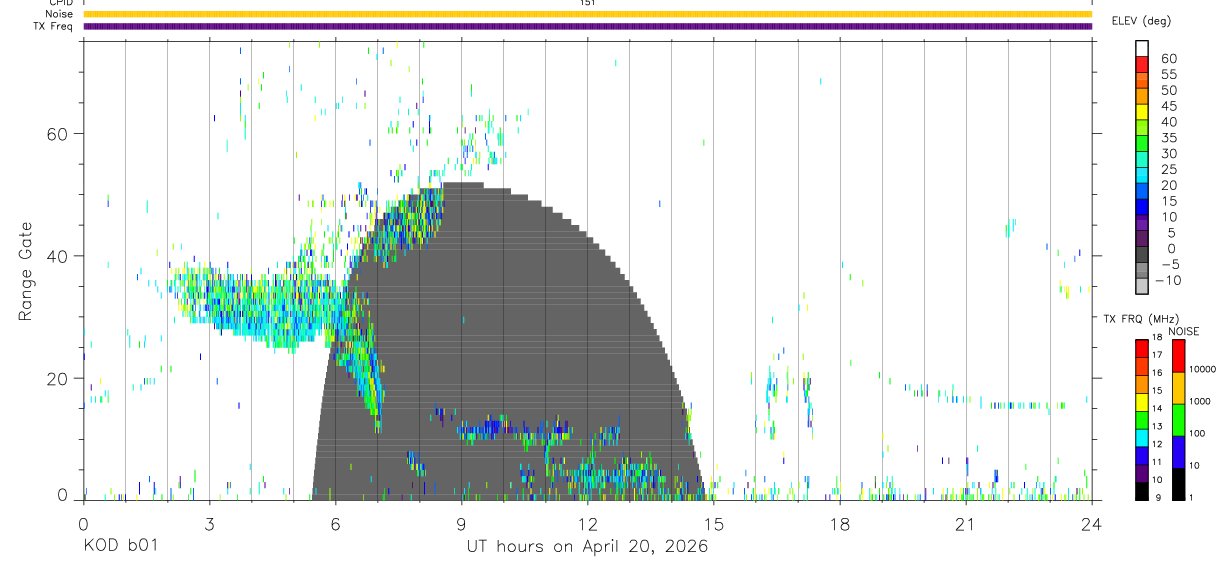Viewport: 1228px width, 567px height.
Task: Pick the blue ELEV swatch between 20 and 15
Action: point(1142,192)
